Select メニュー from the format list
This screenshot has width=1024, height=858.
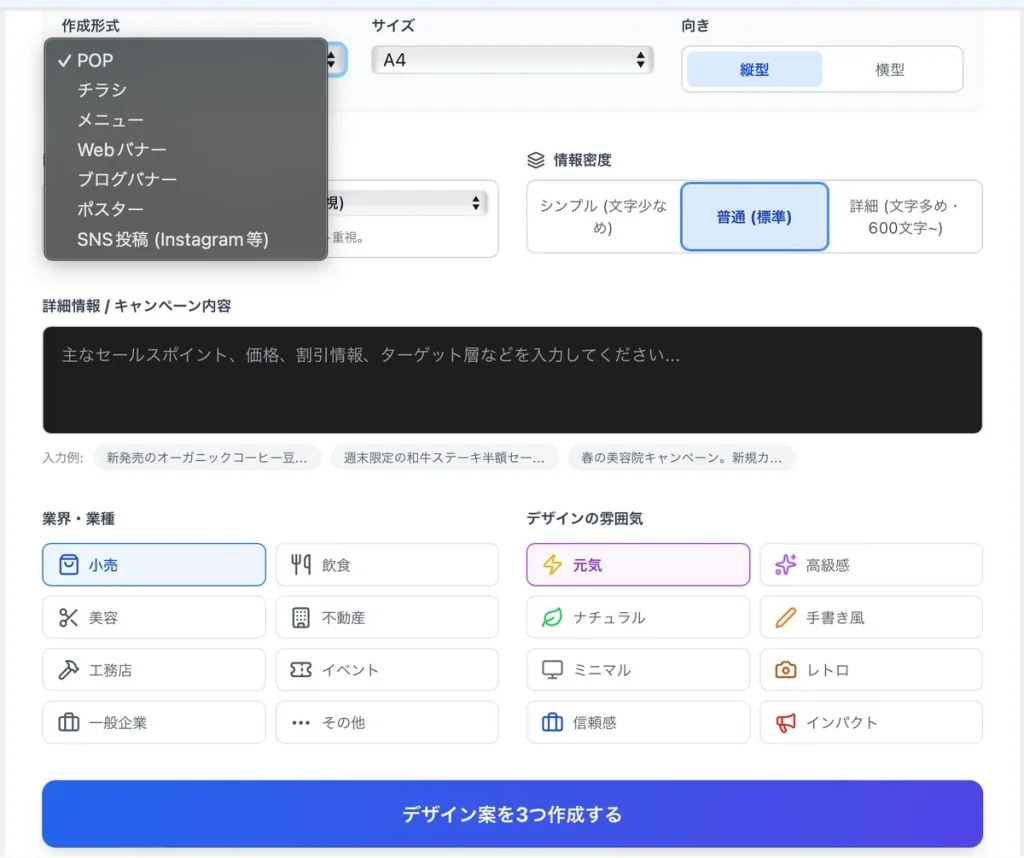point(185,120)
